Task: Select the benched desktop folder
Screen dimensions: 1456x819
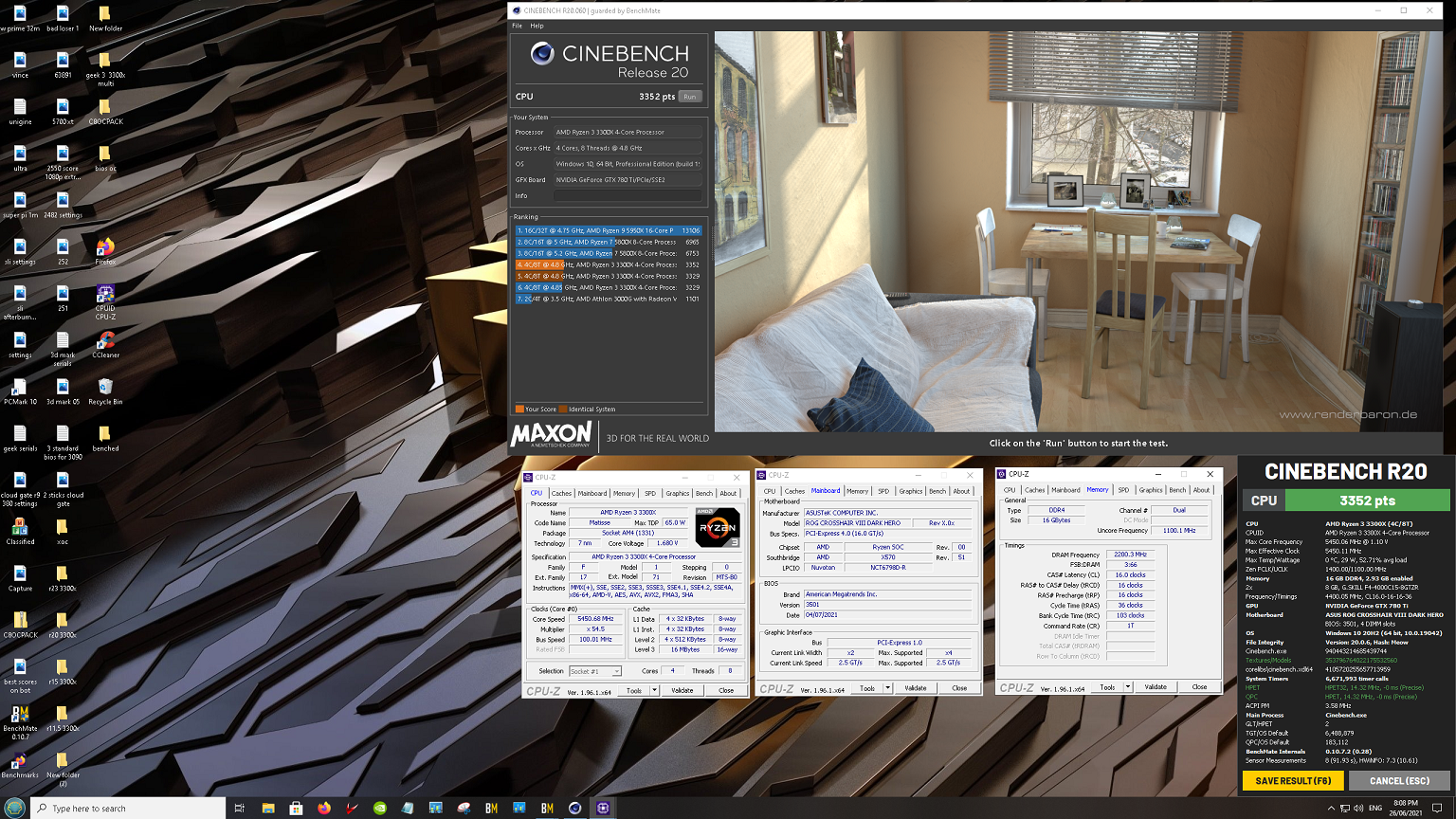Action: click(105, 438)
